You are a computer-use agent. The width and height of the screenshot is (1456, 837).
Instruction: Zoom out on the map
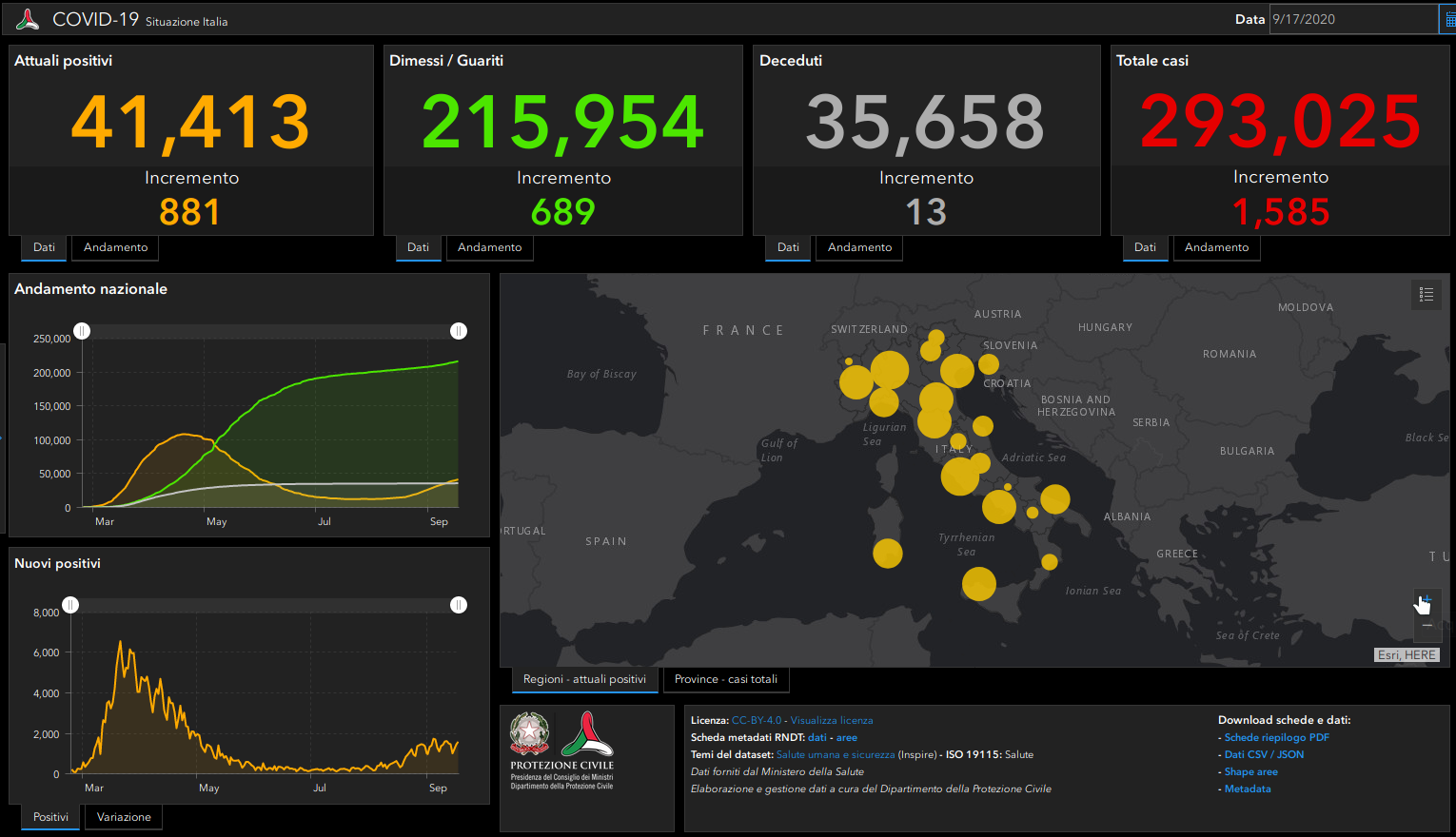point(1426,627)
